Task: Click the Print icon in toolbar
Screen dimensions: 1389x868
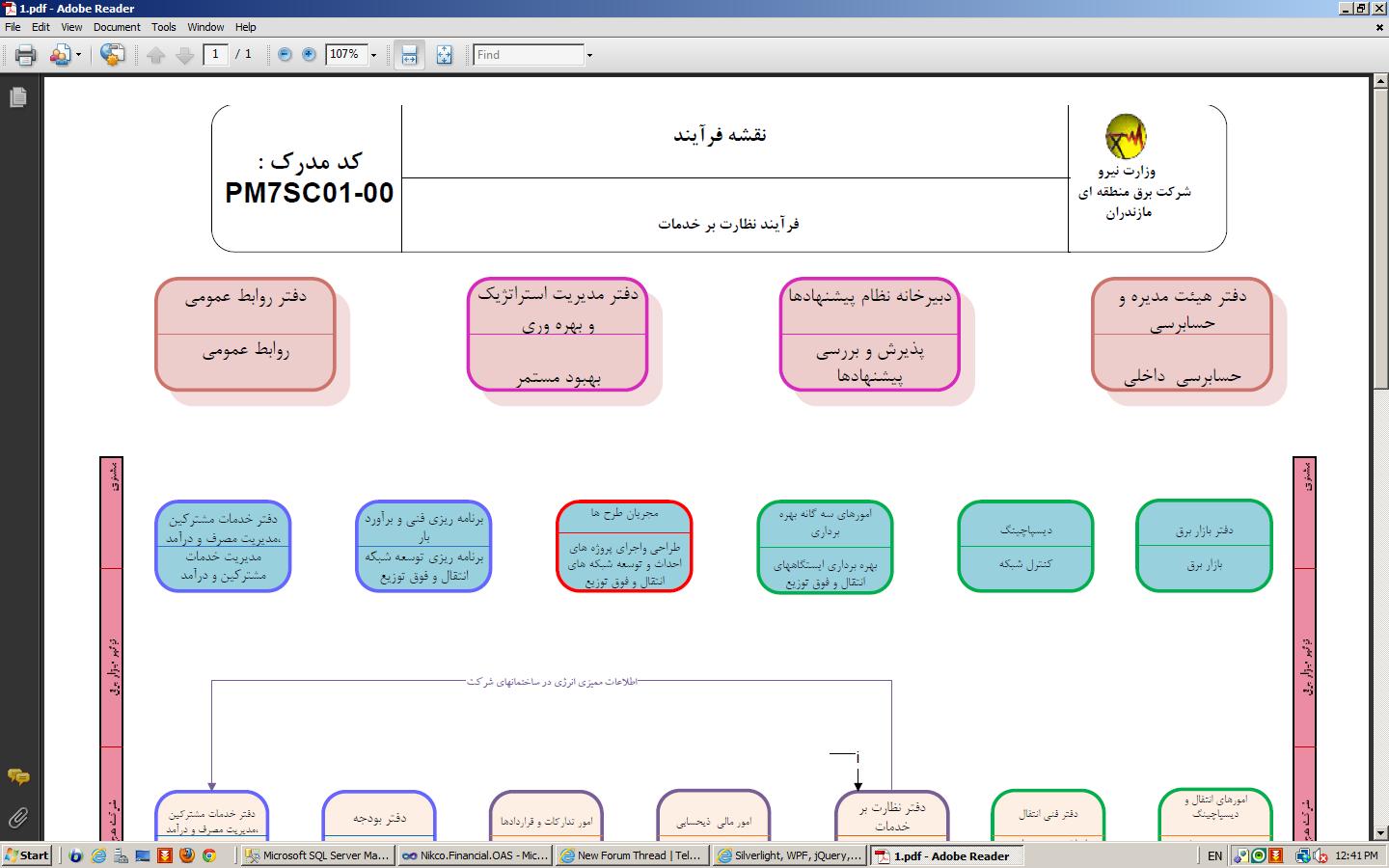Action: tap(26, 55)
